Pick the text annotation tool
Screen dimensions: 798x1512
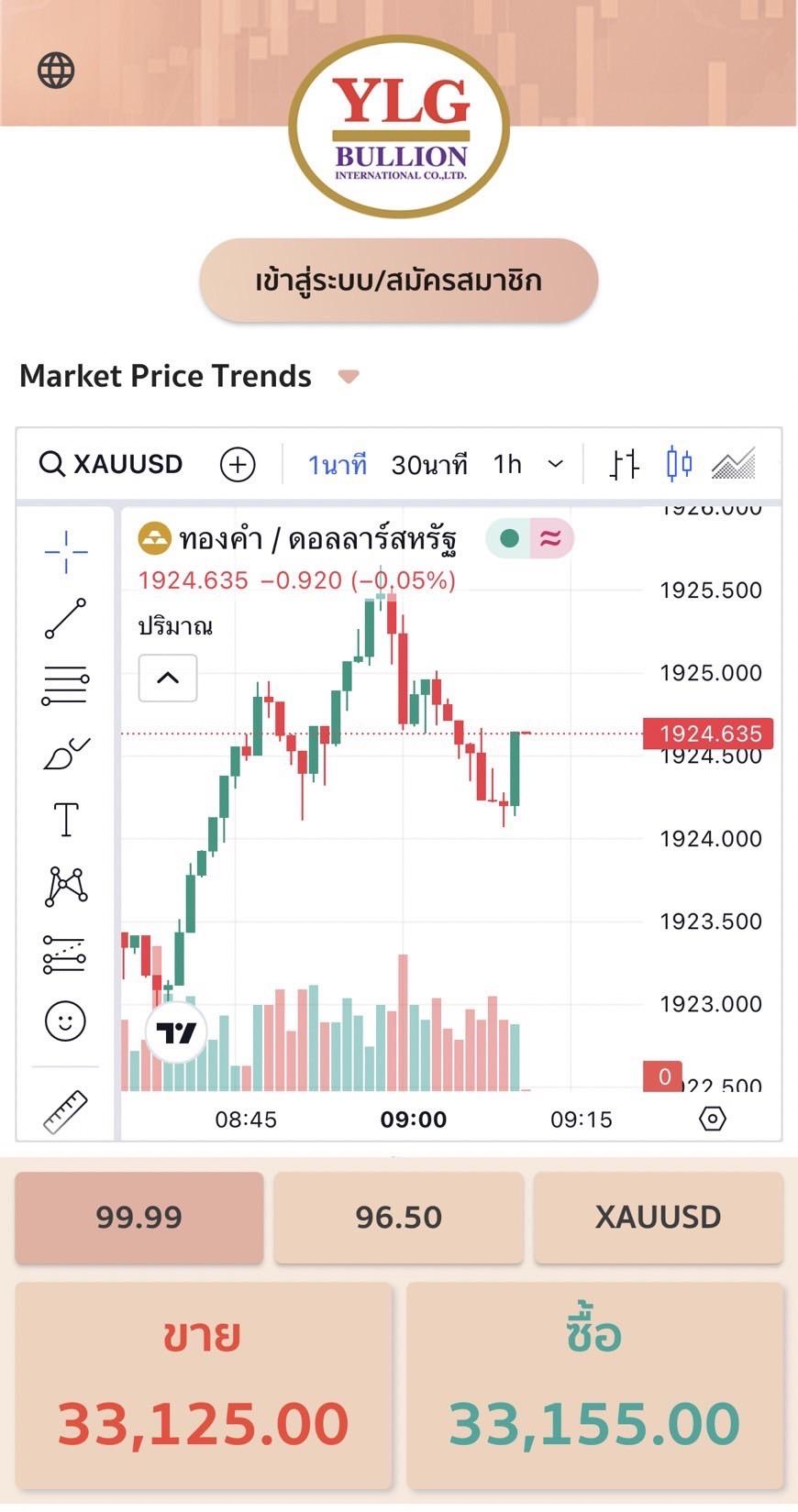click(x=66, y=819)
